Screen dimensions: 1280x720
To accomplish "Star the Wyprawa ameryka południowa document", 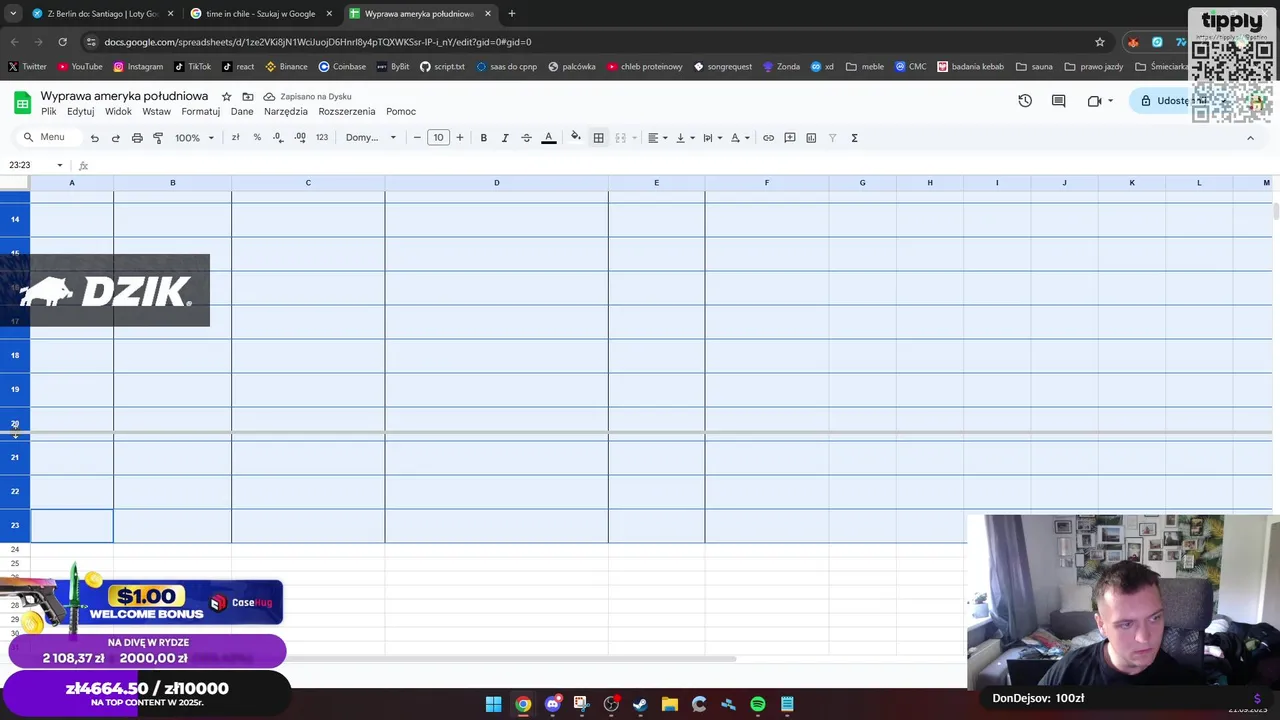I will pyautogui.click(x=227, y=96).
